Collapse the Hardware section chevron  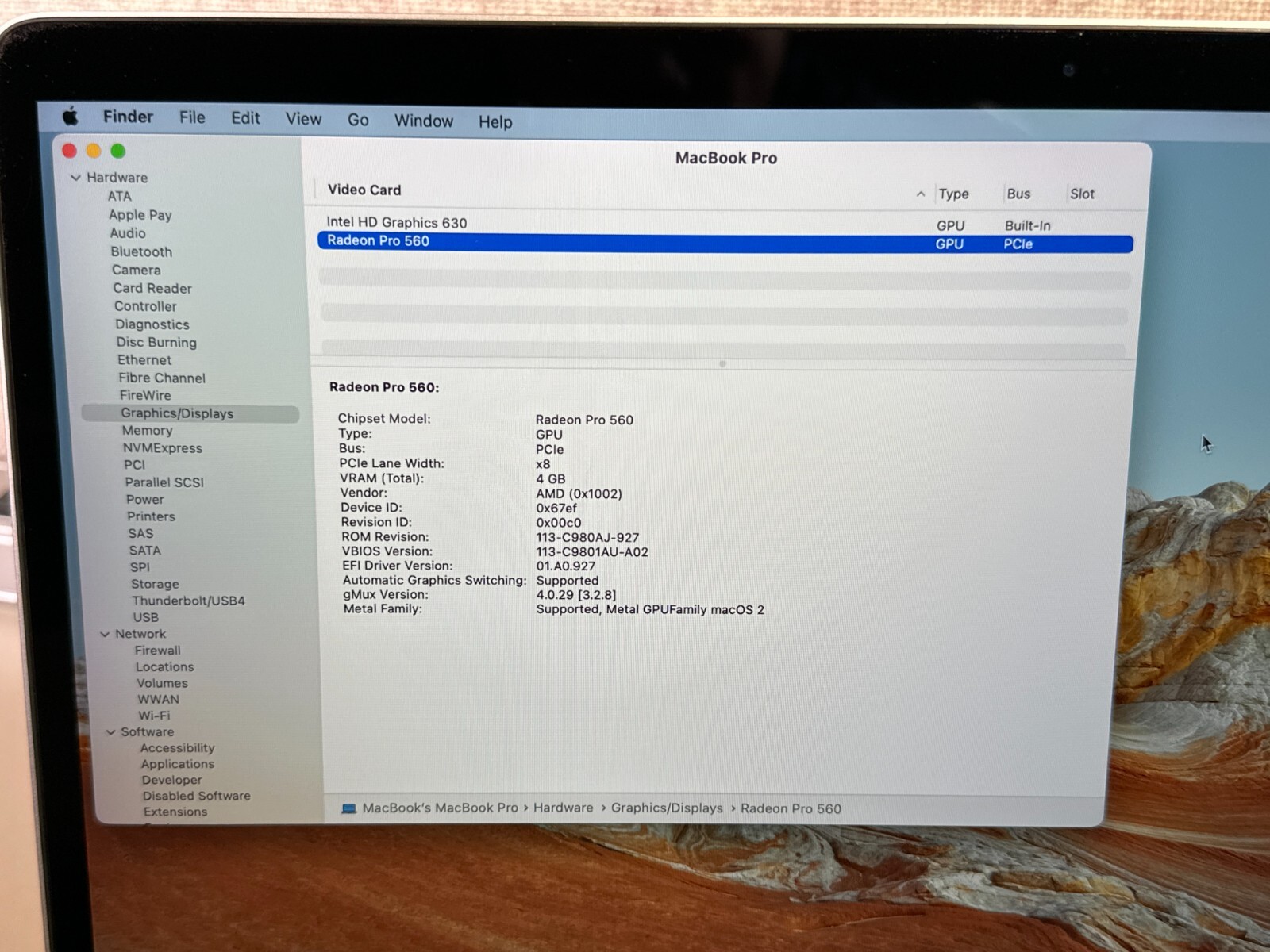pyautogui.click(x=75, y=178)
